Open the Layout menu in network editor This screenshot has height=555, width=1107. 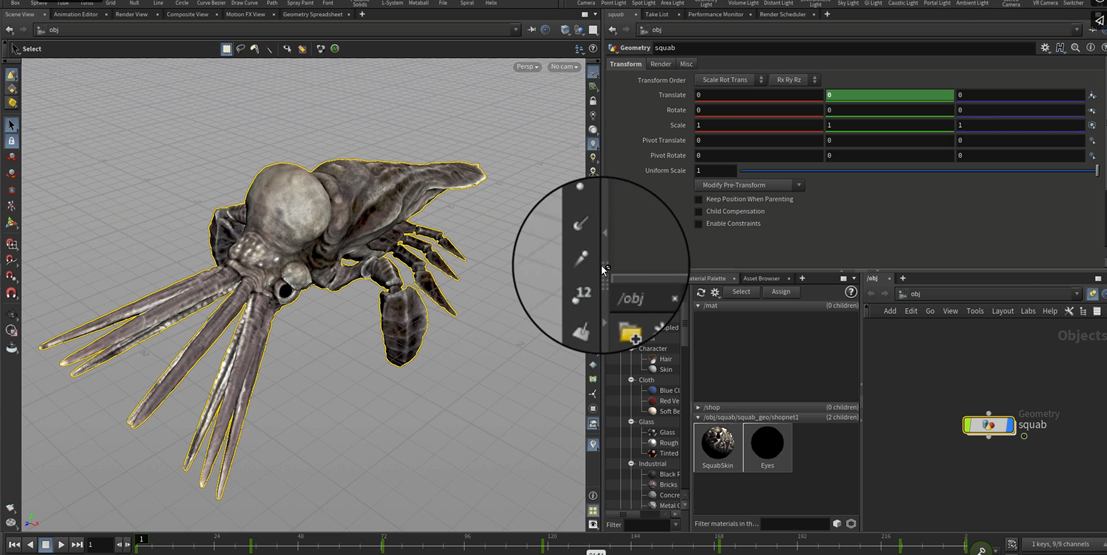(1002, 311)
